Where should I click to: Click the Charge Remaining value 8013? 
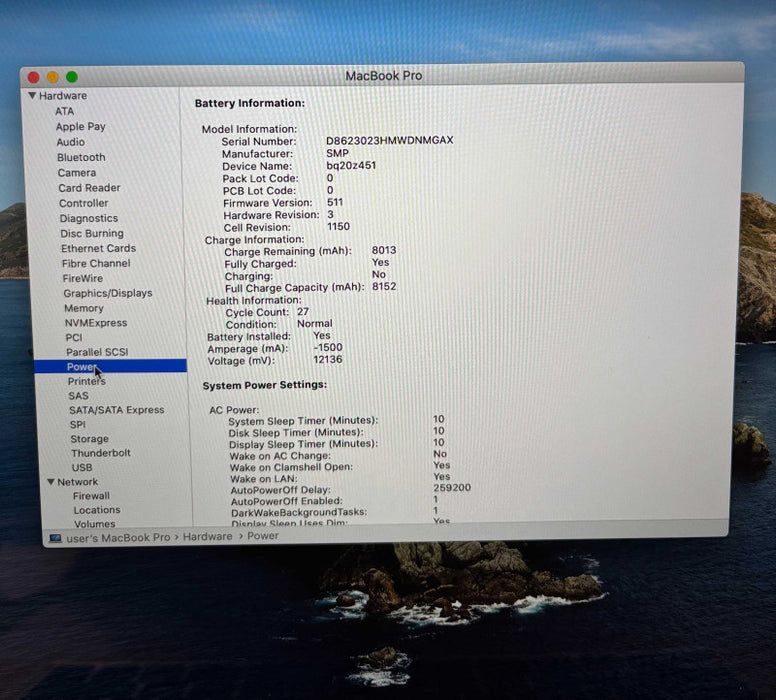click(384, 250)
